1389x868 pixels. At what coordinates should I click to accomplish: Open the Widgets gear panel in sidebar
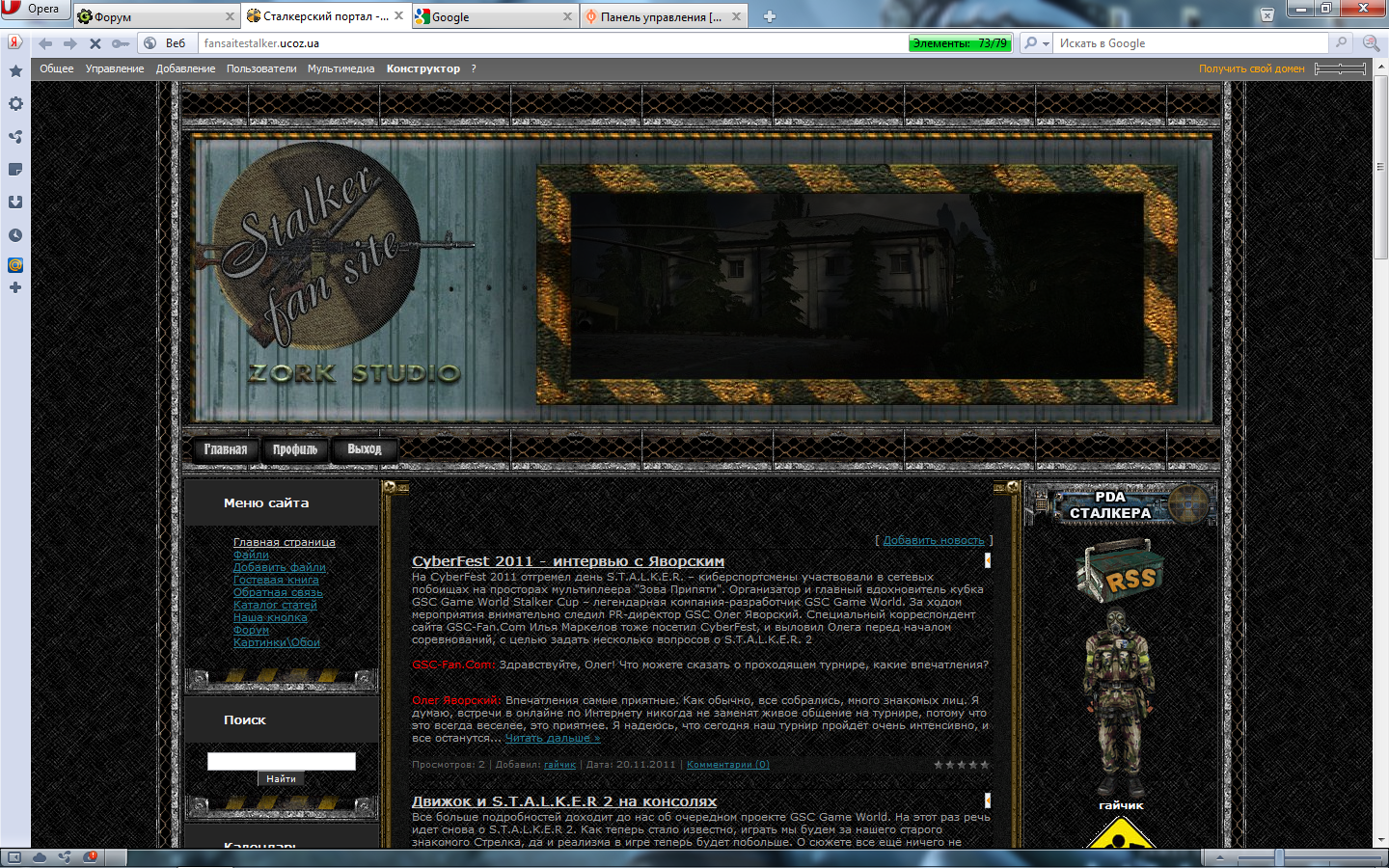pyautogui.click(x=15, y=103)
